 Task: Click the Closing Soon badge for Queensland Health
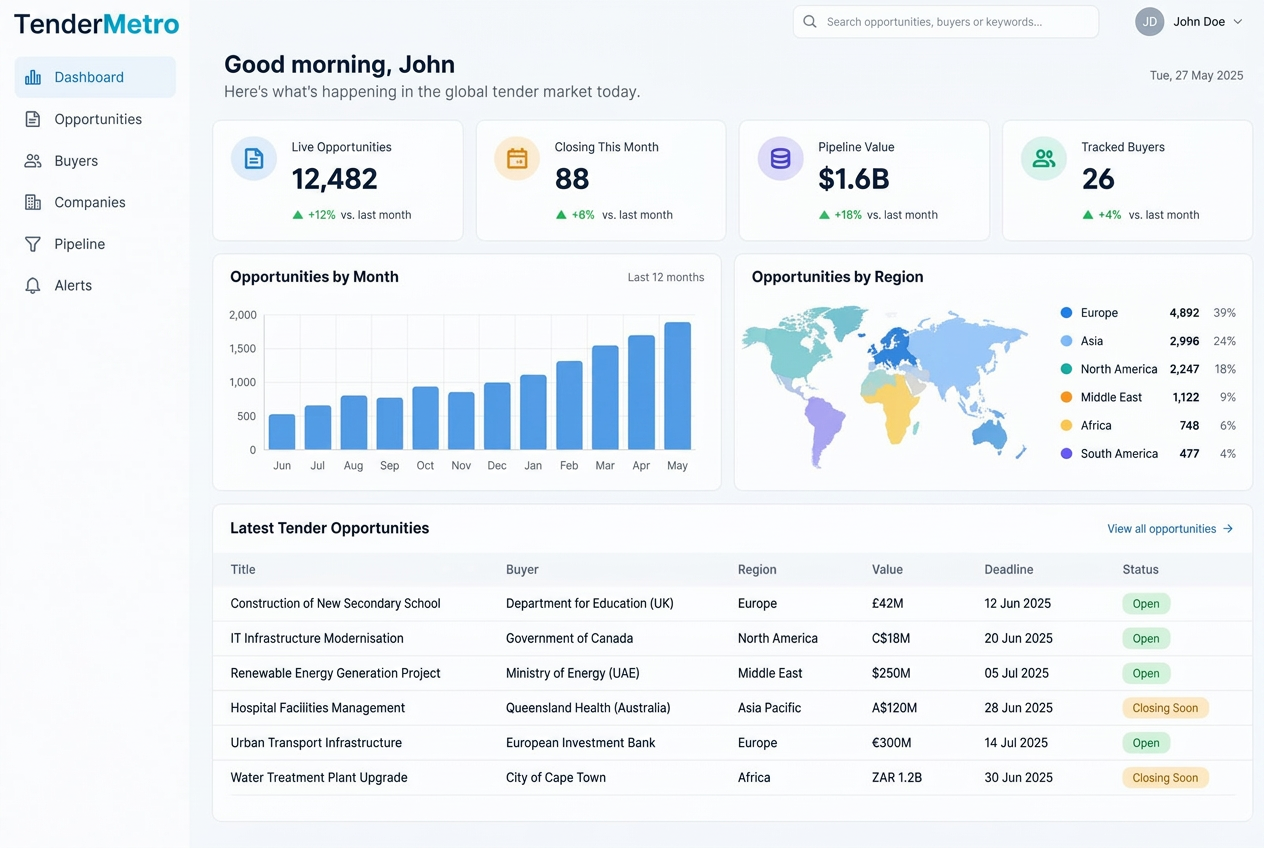[x=1165, y=708]
